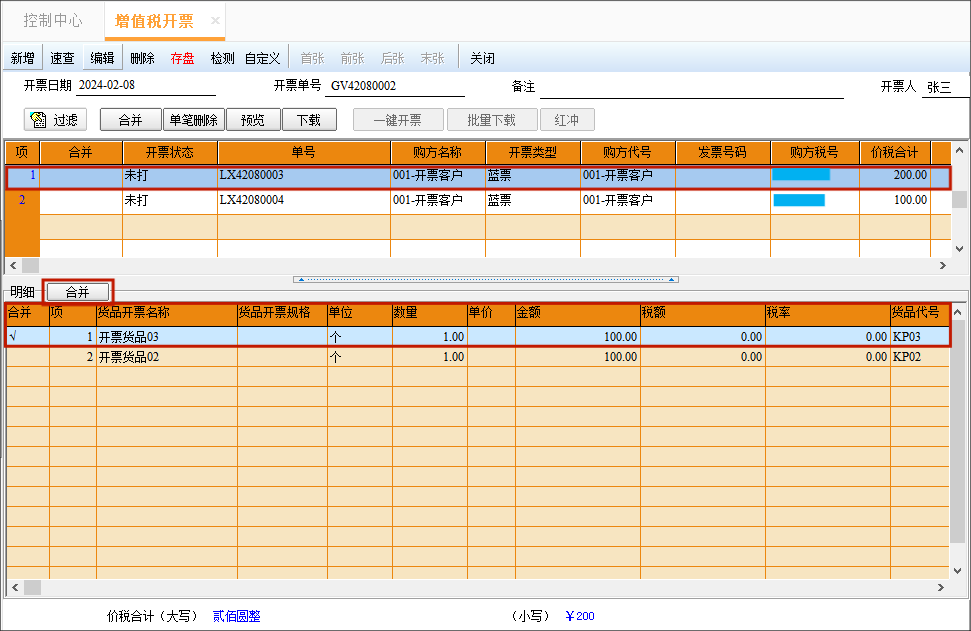The image size is (971, 631).
Task: Click detail cell 开票货品03
Action: coord(167,337)
